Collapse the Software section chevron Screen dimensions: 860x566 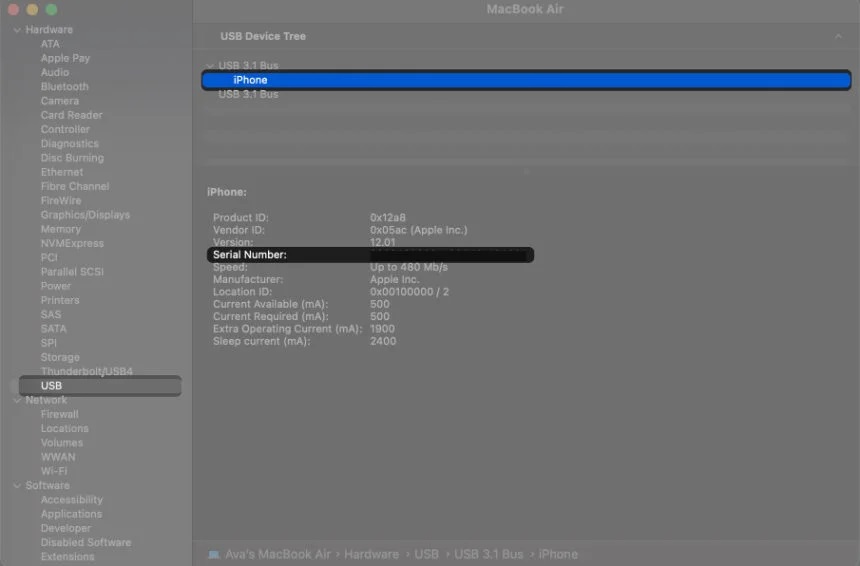[16, 486]
